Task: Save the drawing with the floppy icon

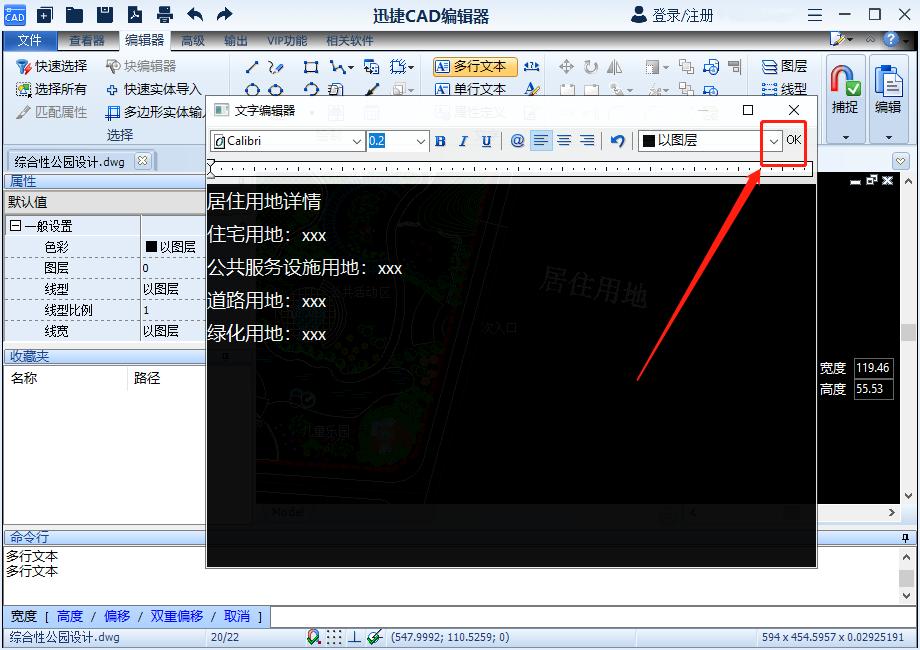Action: (x=104, y=15)
